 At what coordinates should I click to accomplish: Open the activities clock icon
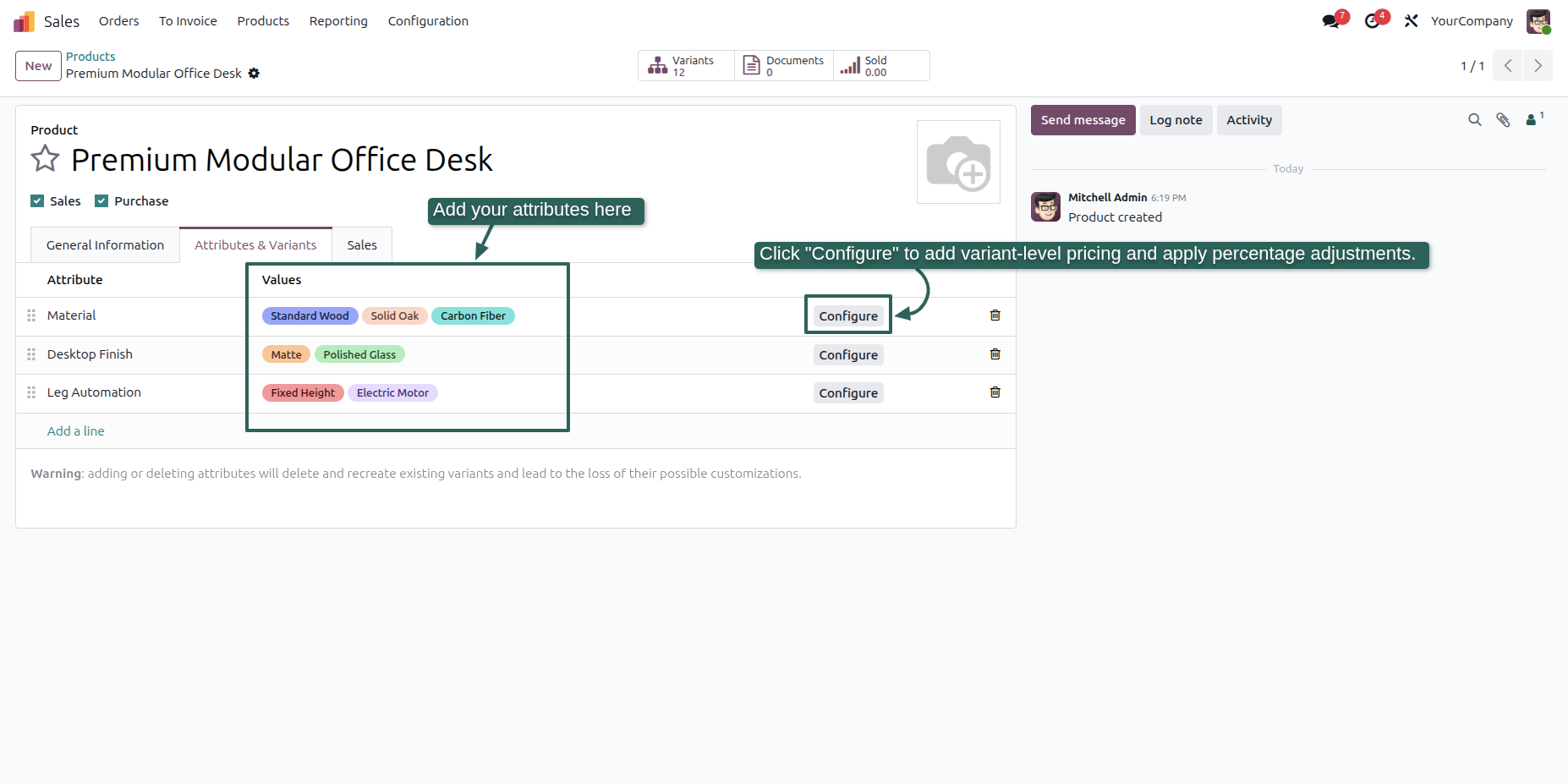1372,21
